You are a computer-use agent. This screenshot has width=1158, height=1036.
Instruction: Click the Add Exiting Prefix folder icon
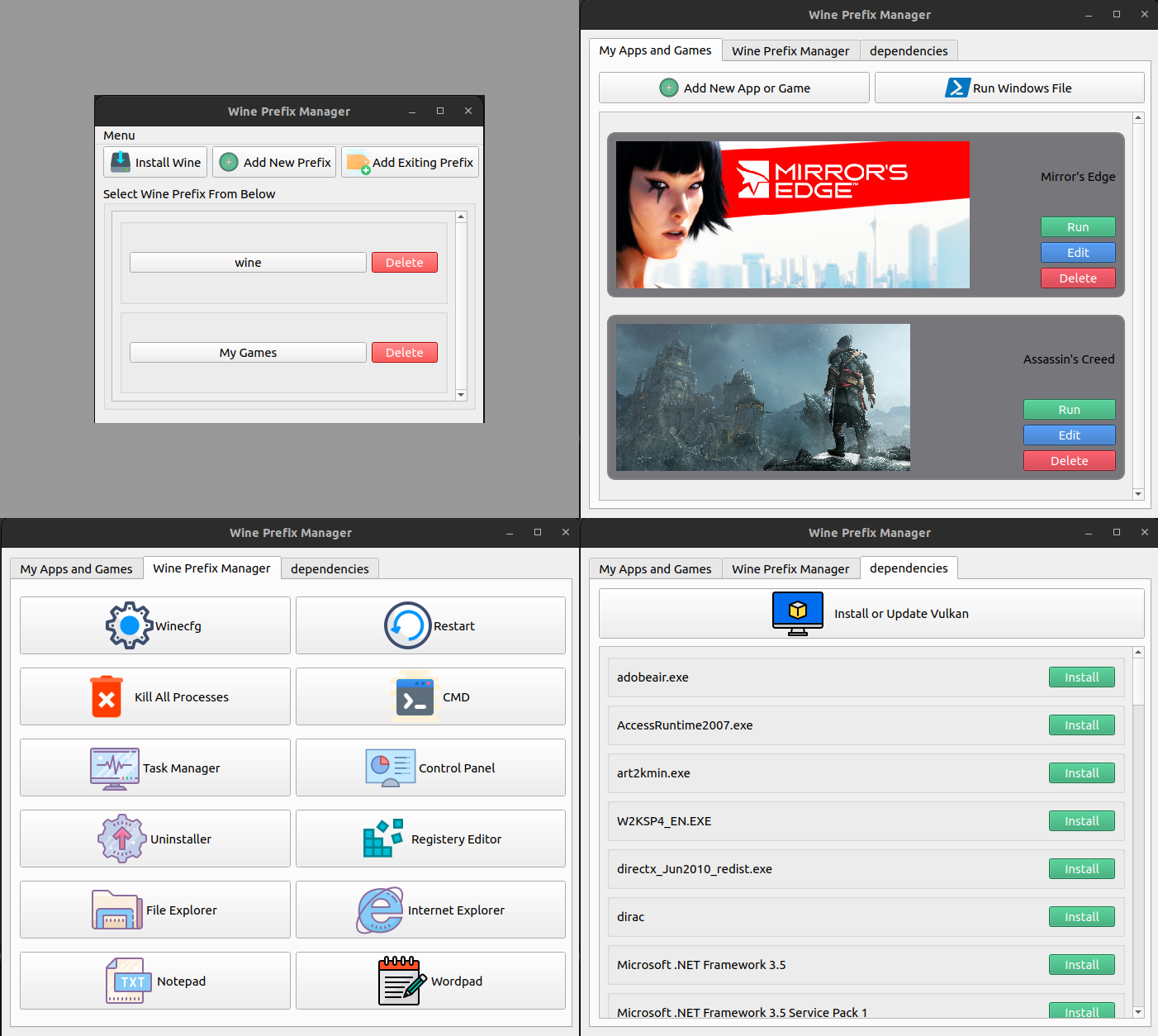pyautogui.click(x=358, y=163)
